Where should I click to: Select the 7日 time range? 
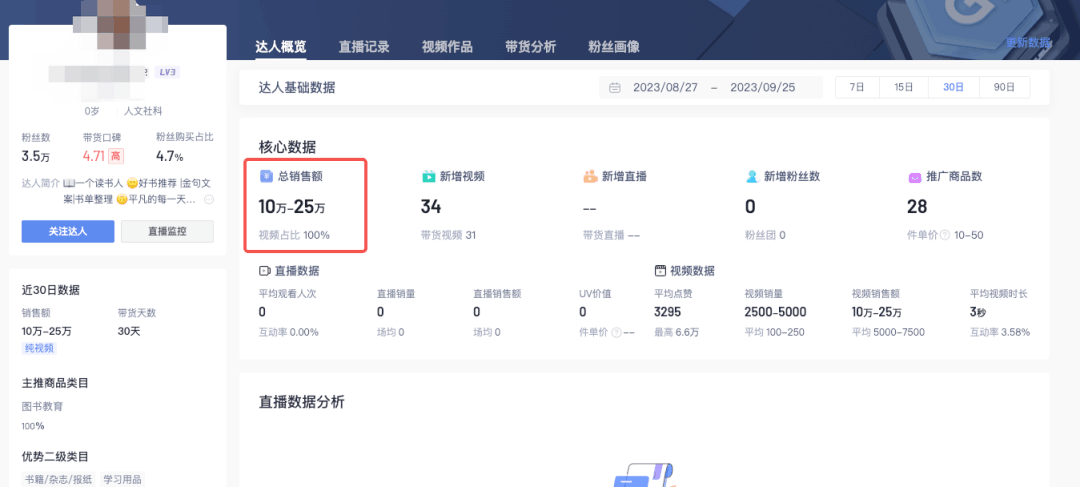[x=857, y=87]
